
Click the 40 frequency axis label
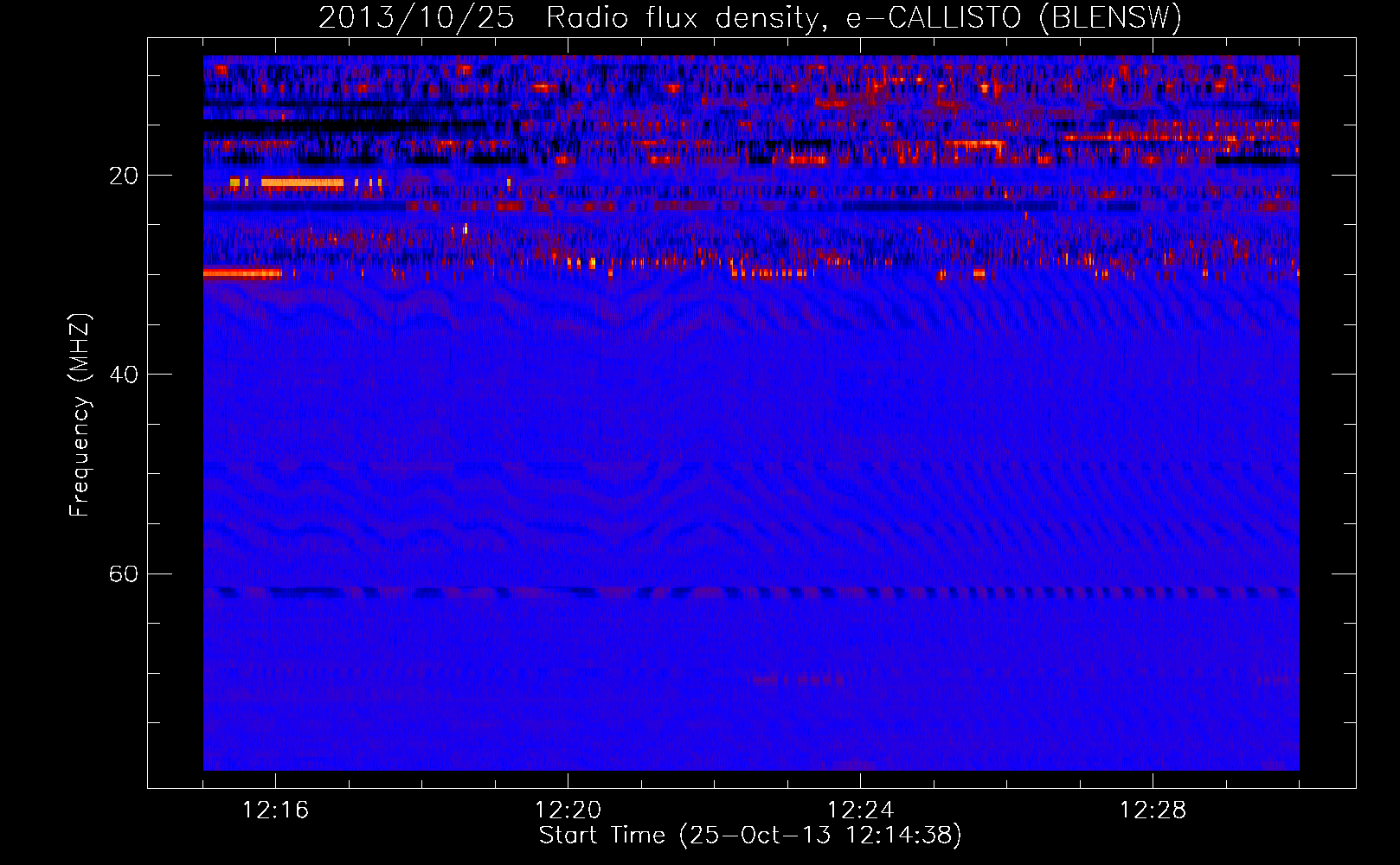click(124, 375)
